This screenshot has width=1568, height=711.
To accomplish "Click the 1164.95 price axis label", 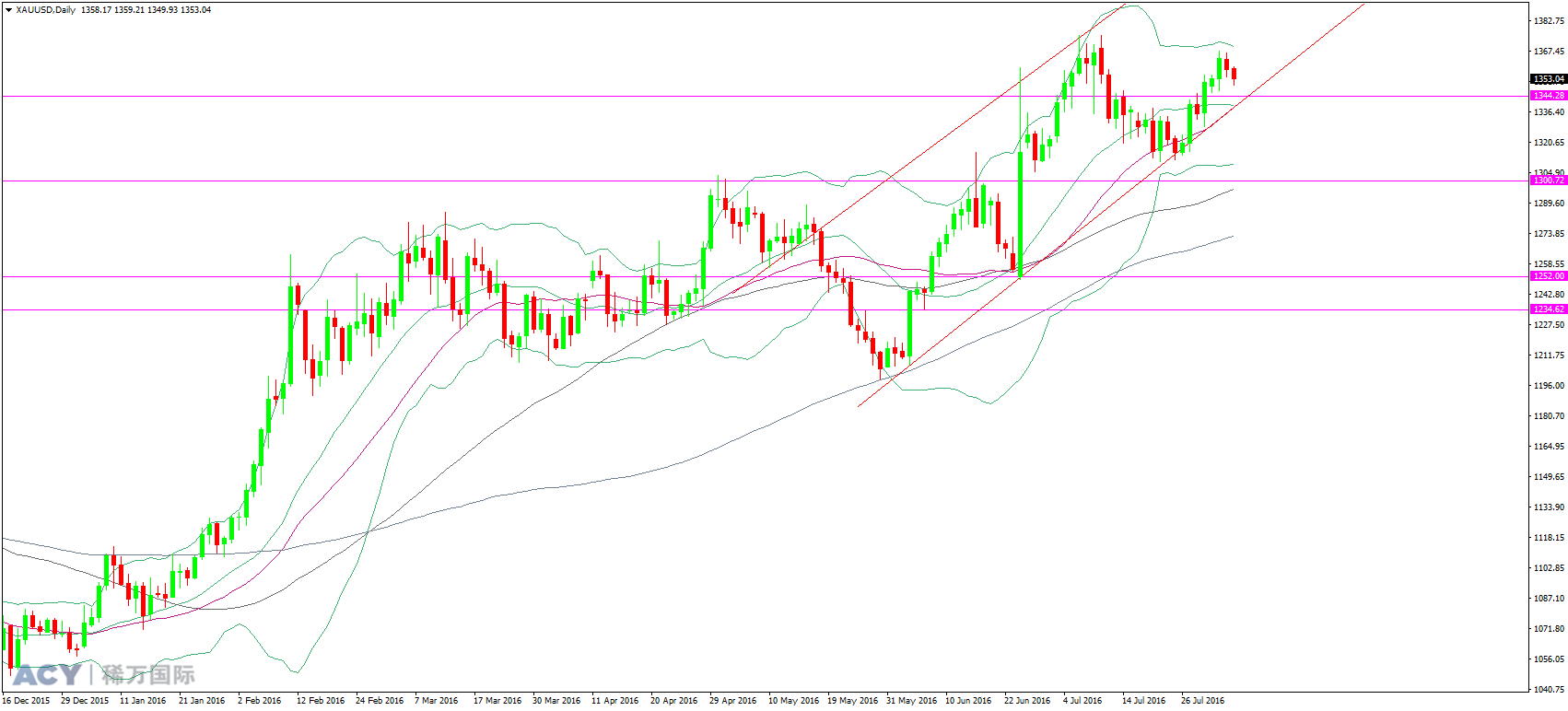I will 1549,446.
